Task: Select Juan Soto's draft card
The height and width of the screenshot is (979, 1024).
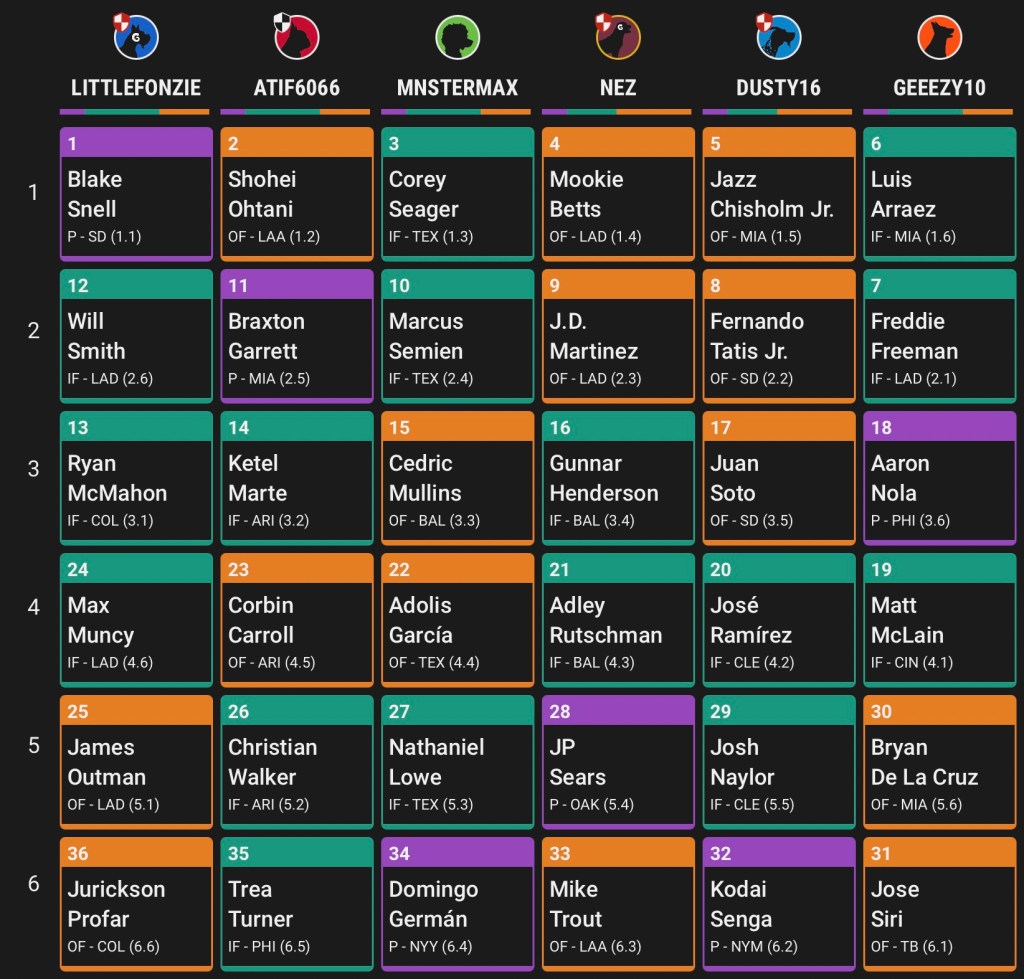Action: 778,479
